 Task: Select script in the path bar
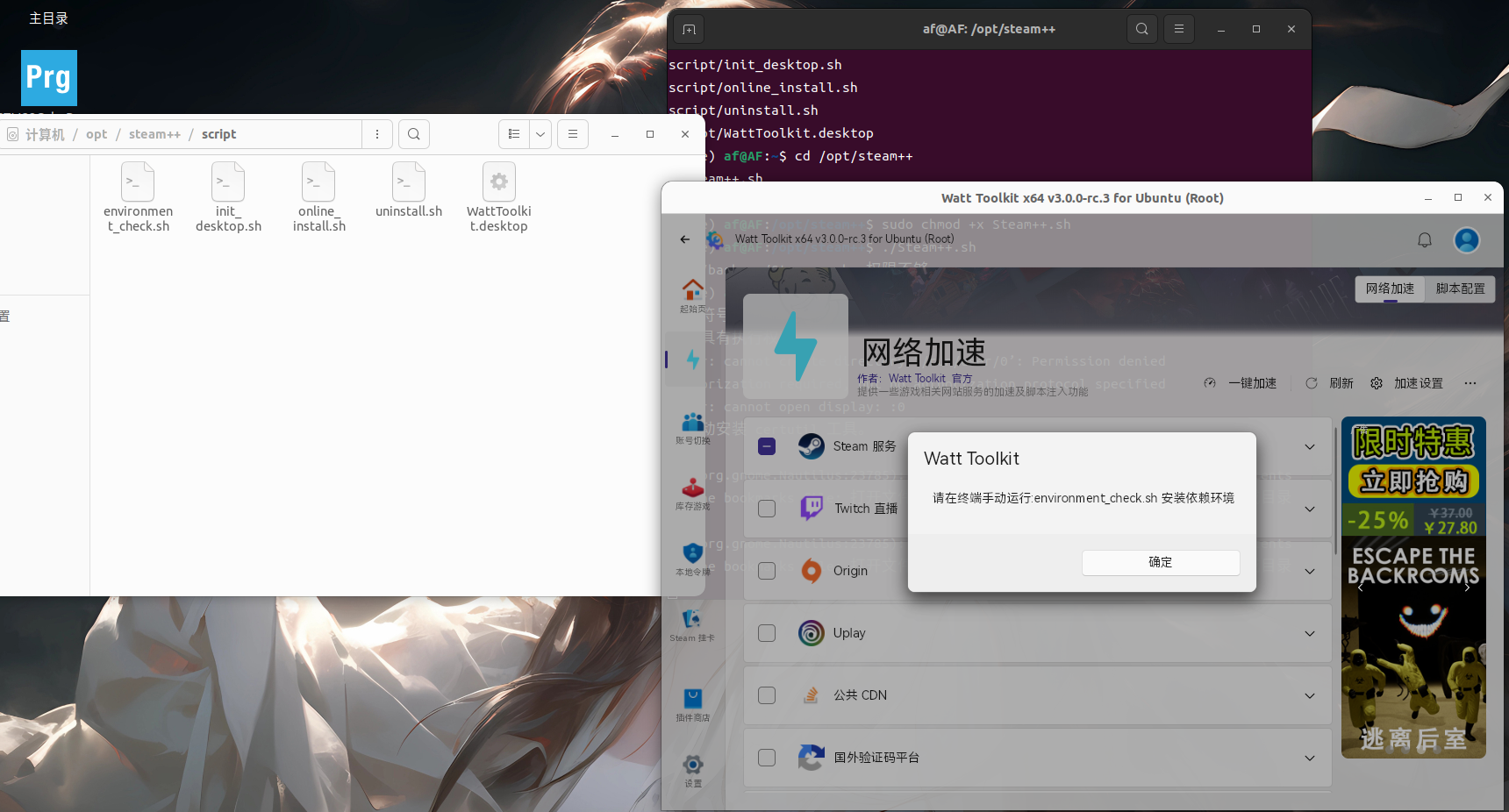218,134
